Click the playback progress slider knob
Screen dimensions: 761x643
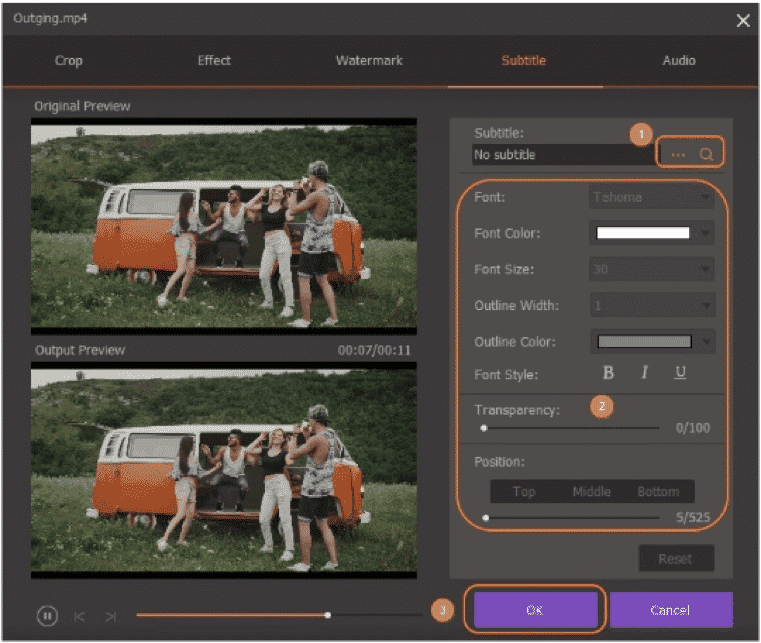(x=328, y=615)
